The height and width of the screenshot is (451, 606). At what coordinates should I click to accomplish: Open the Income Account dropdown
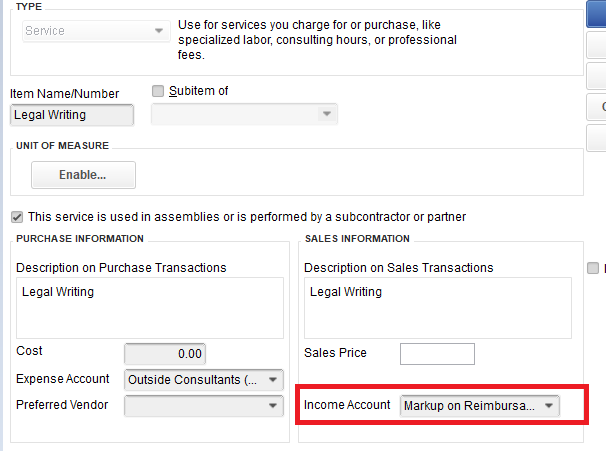pyautogui.click(x=548, y=406)
